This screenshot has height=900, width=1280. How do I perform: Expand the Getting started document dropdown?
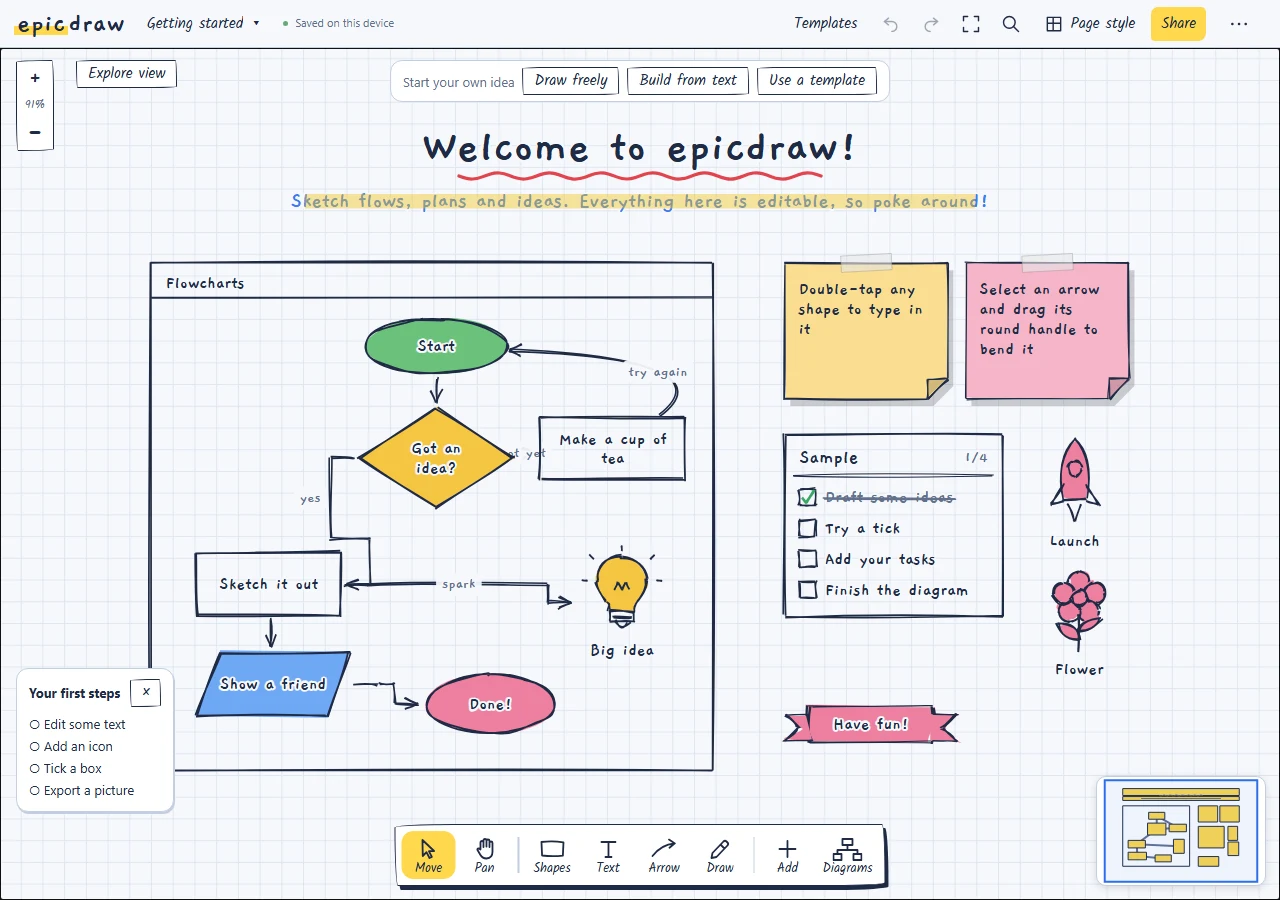(x=203, y=23)
